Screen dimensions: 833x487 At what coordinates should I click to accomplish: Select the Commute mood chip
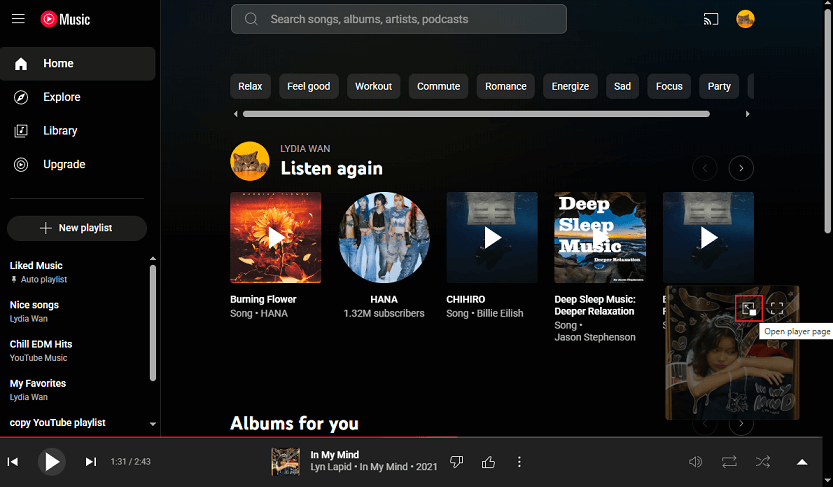(x=438, y=86)
